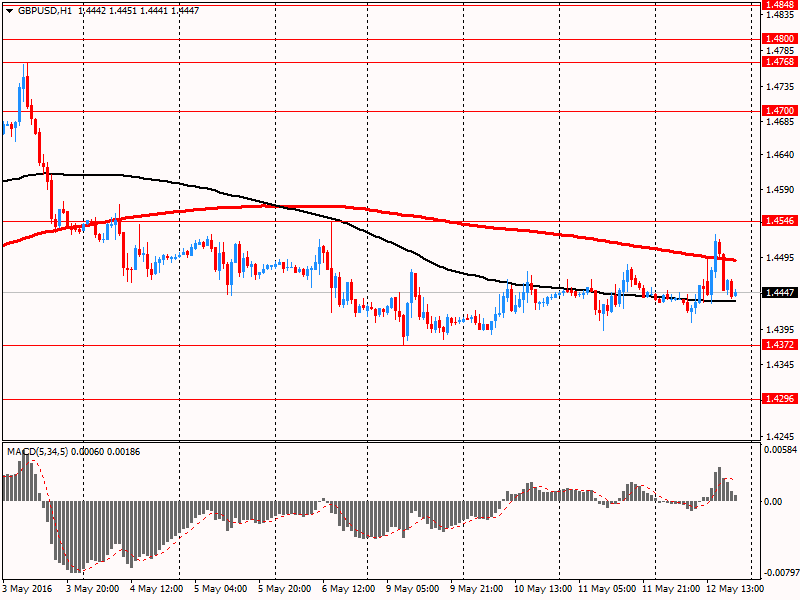Screen dimensions: 800x600
Task: Click the 3 May 2016 time label
Action: tap(28, 589)
